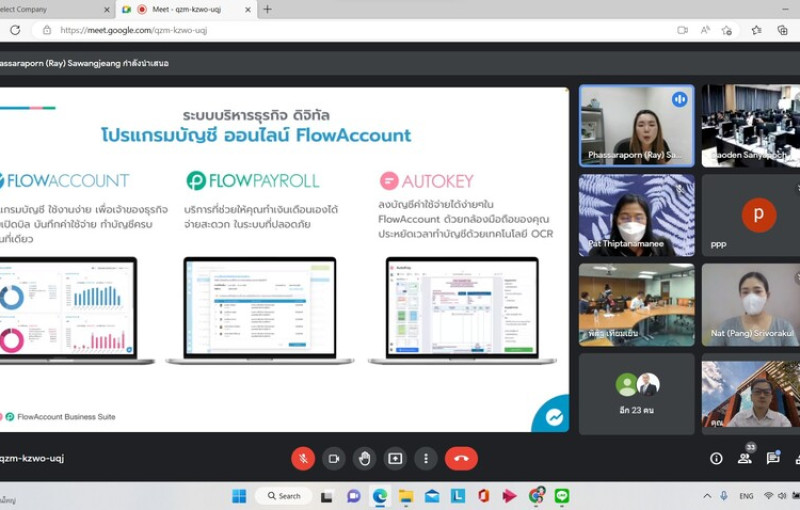Viewport: 800px width, 510px height.
Task: Select Nat (Pang) Srivorakul video tile
Action: point(751,305)
